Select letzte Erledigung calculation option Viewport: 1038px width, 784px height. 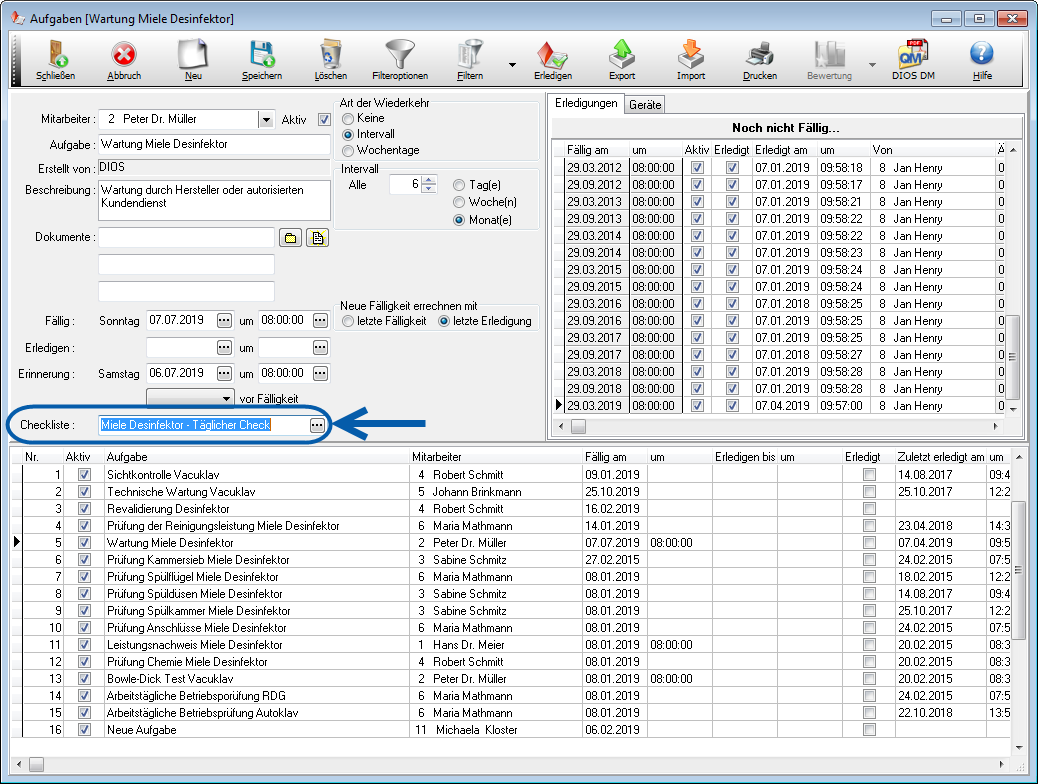[x=444, y=321]
